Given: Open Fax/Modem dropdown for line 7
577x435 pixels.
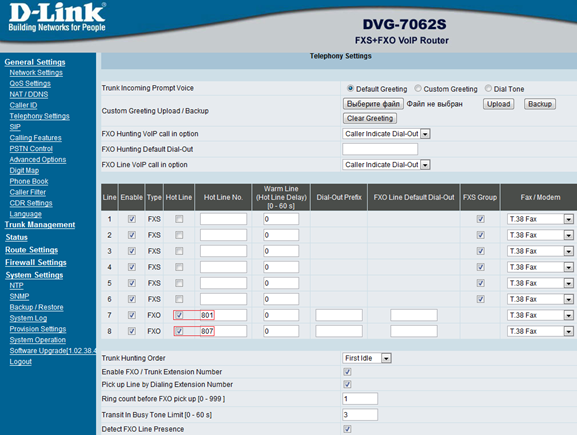Looking at the screenshot, I should pos(540,315).
